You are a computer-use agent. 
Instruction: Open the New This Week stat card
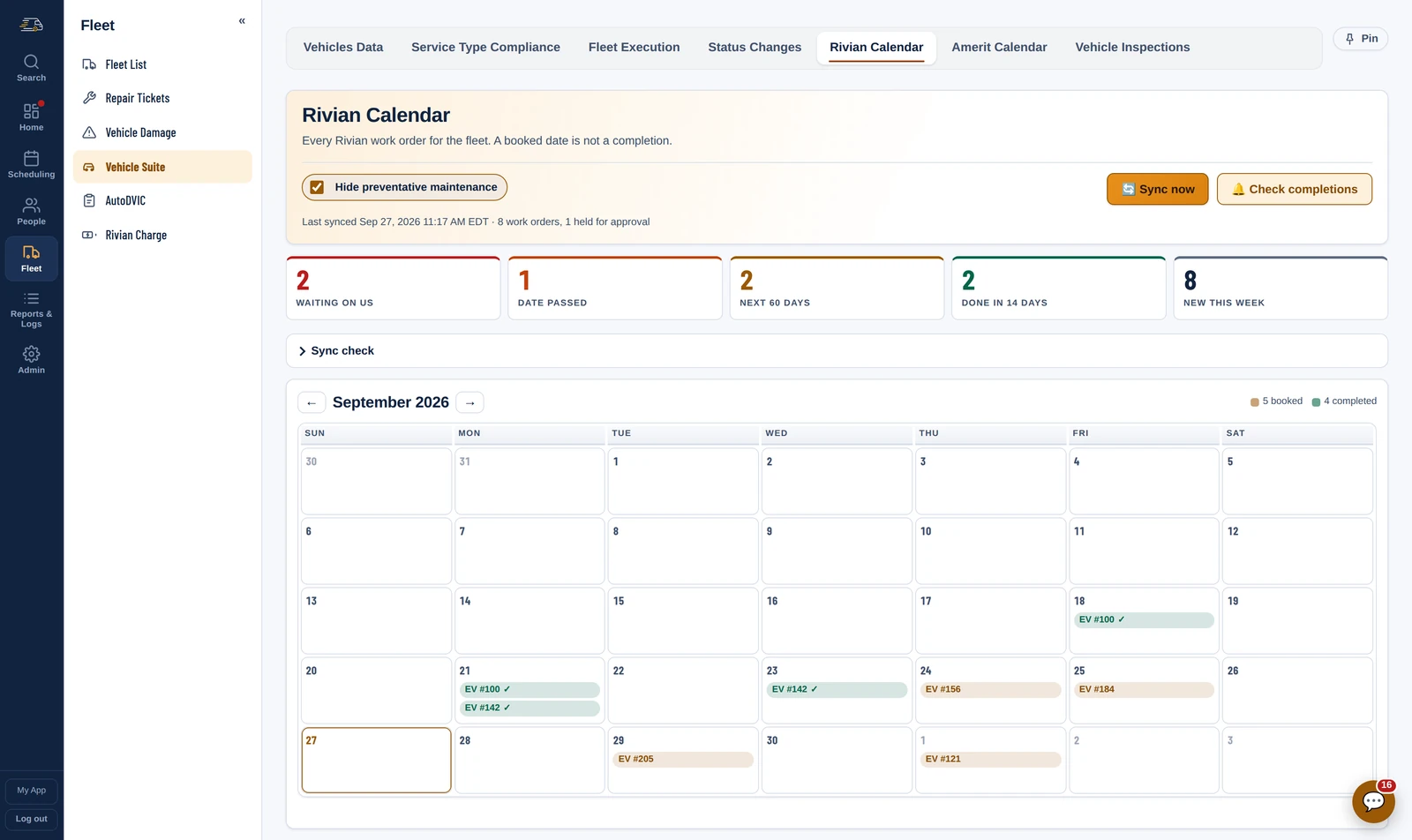(1281, 289)
